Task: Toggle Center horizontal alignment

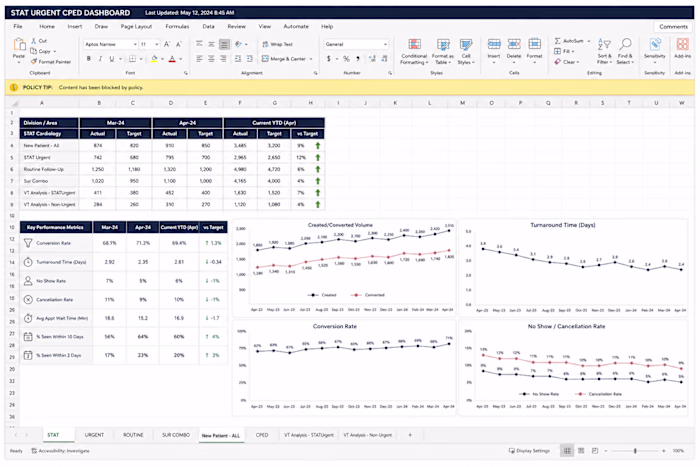Action: point(211,59)
